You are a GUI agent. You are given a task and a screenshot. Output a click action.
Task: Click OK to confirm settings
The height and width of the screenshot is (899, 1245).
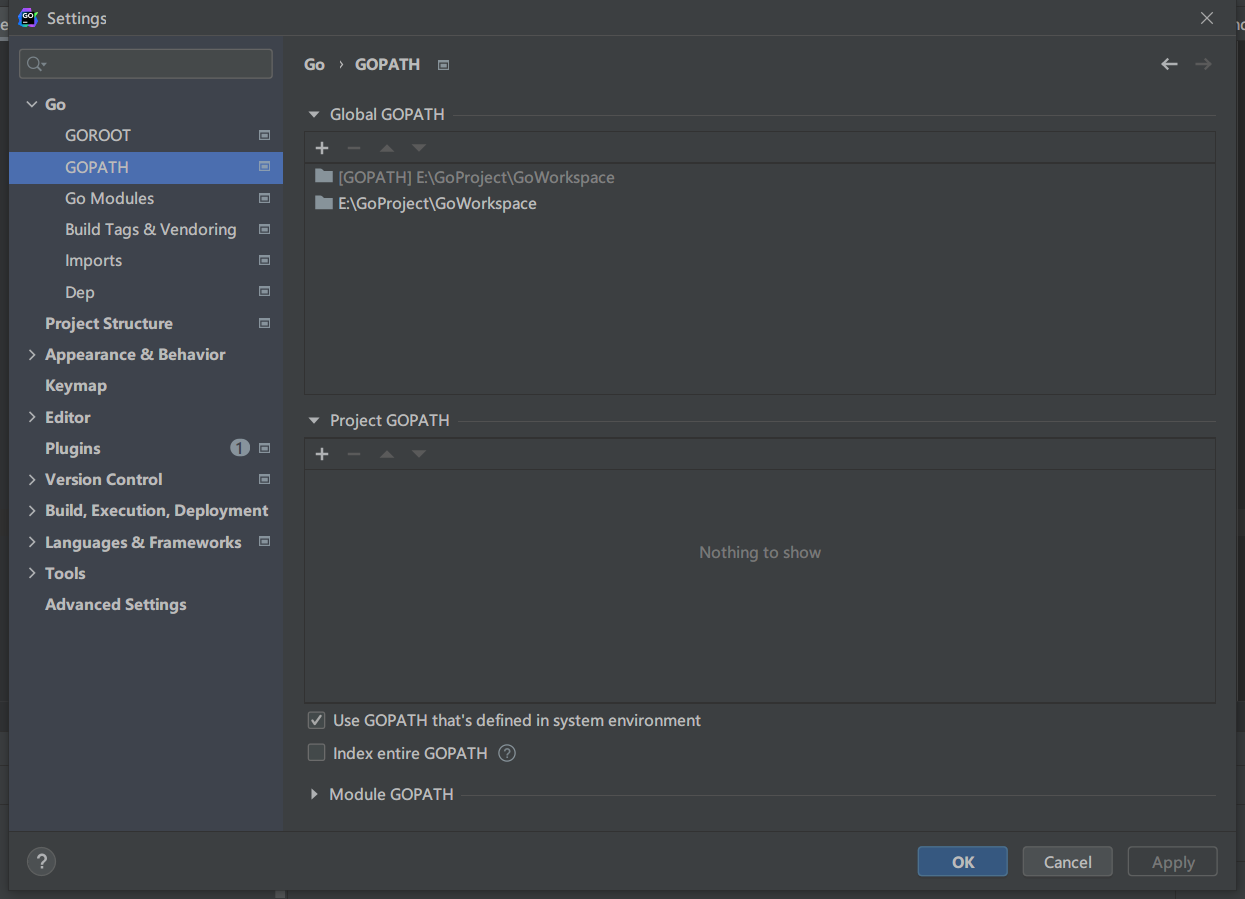(963, 862)
